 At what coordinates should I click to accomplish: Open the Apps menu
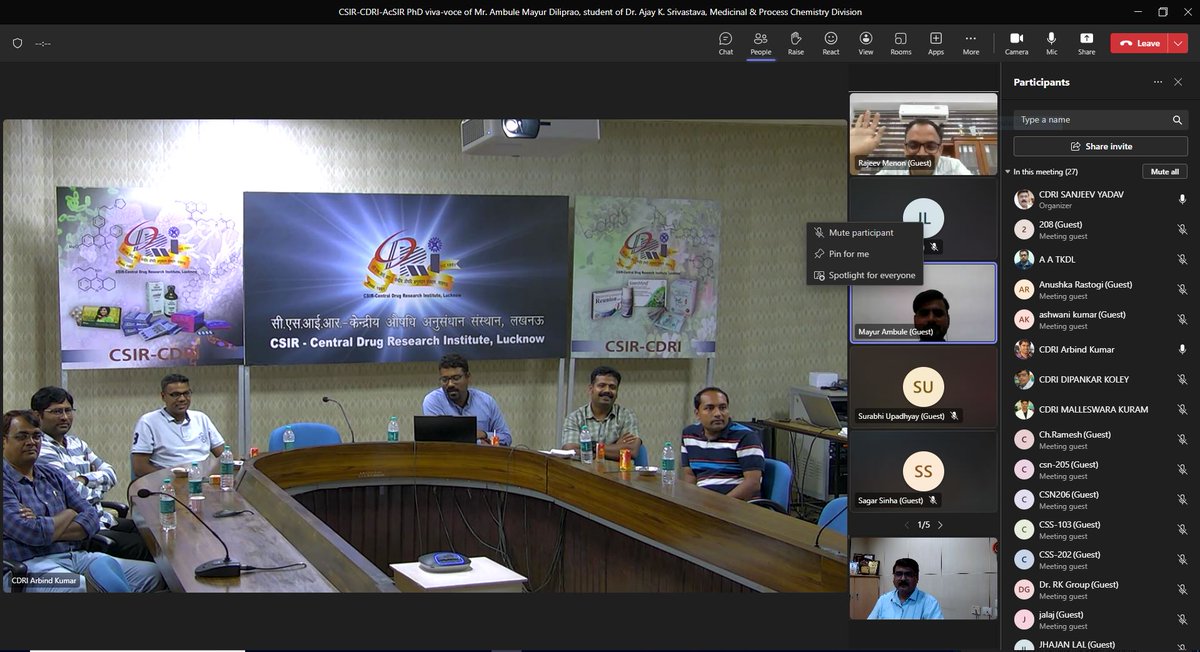coord(936,43)
